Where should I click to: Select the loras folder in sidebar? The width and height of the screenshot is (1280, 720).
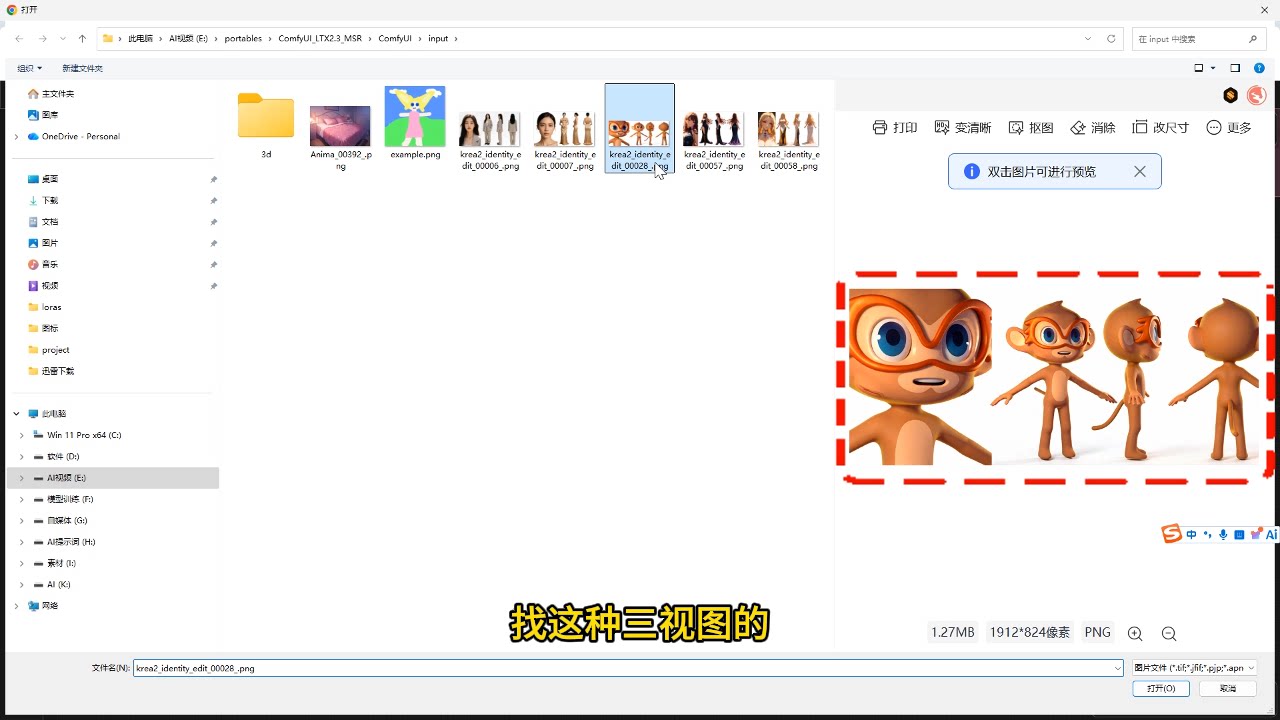tap(52, 307)
